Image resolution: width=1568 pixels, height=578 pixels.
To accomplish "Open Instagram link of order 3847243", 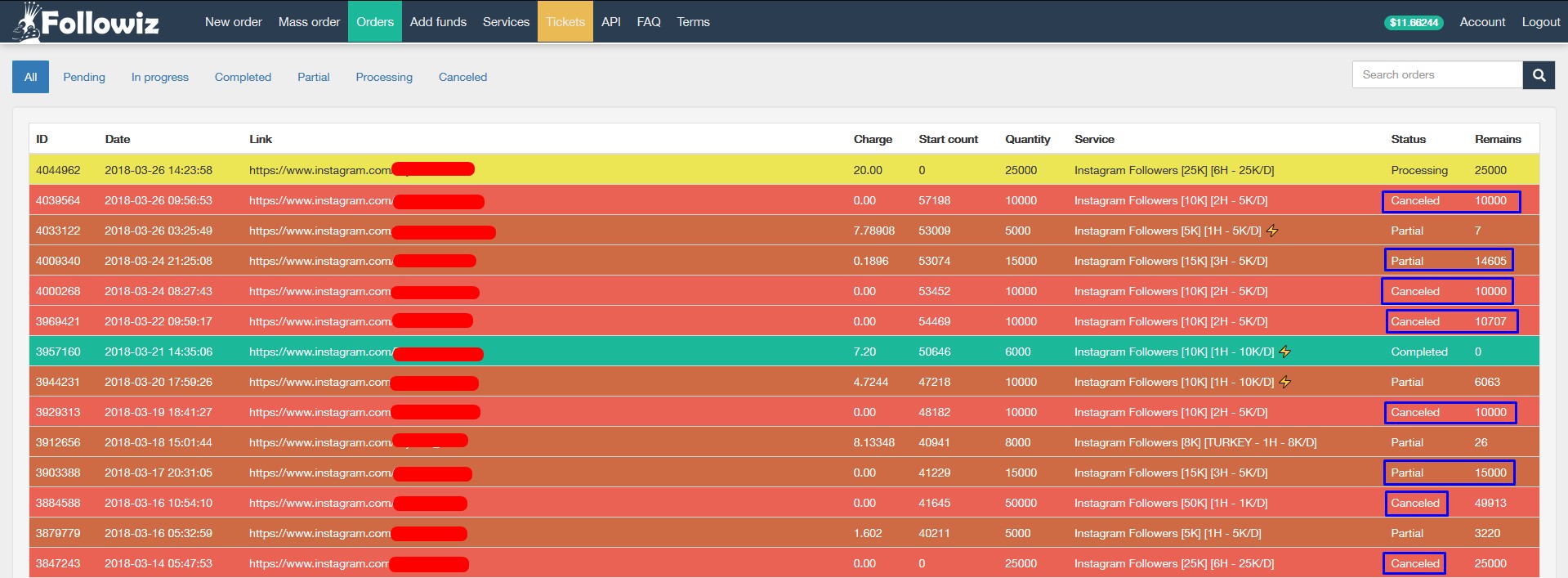I will [359, 563].
